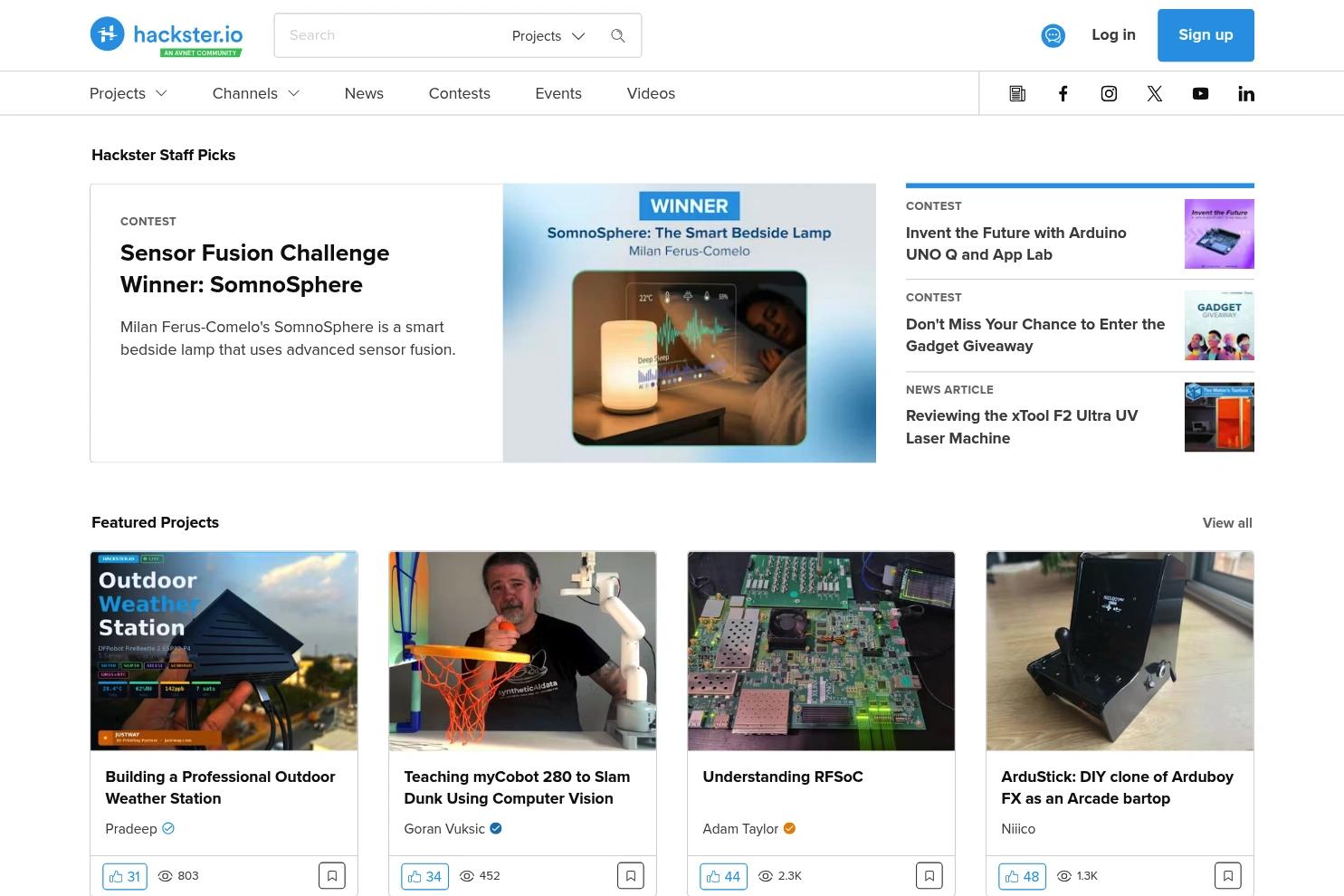Screen dimensions: 1344x896
Task: Visit Hackster's Instagram icon
Action: tap(1109, 93)
